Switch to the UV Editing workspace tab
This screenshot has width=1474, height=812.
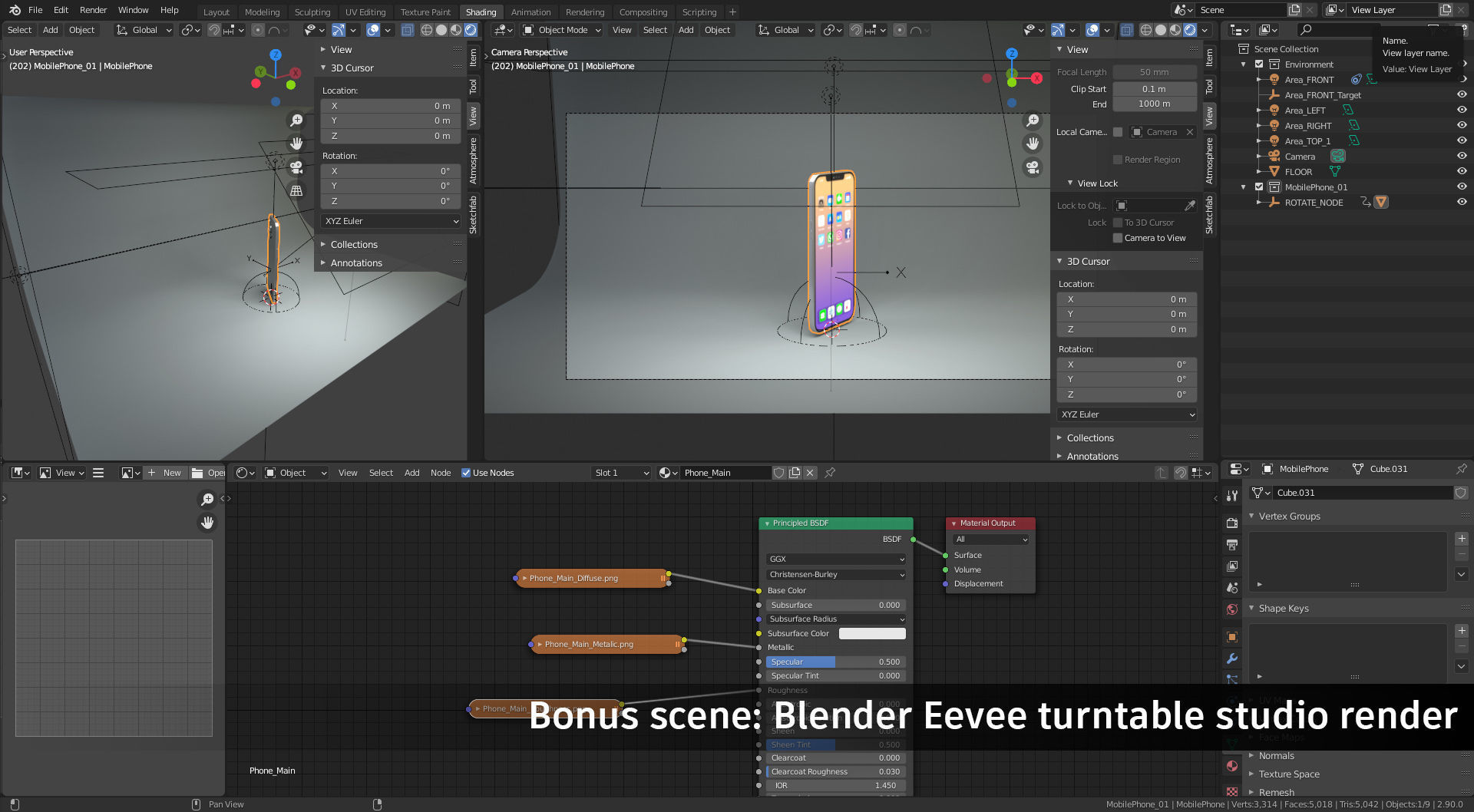point(365,12)
